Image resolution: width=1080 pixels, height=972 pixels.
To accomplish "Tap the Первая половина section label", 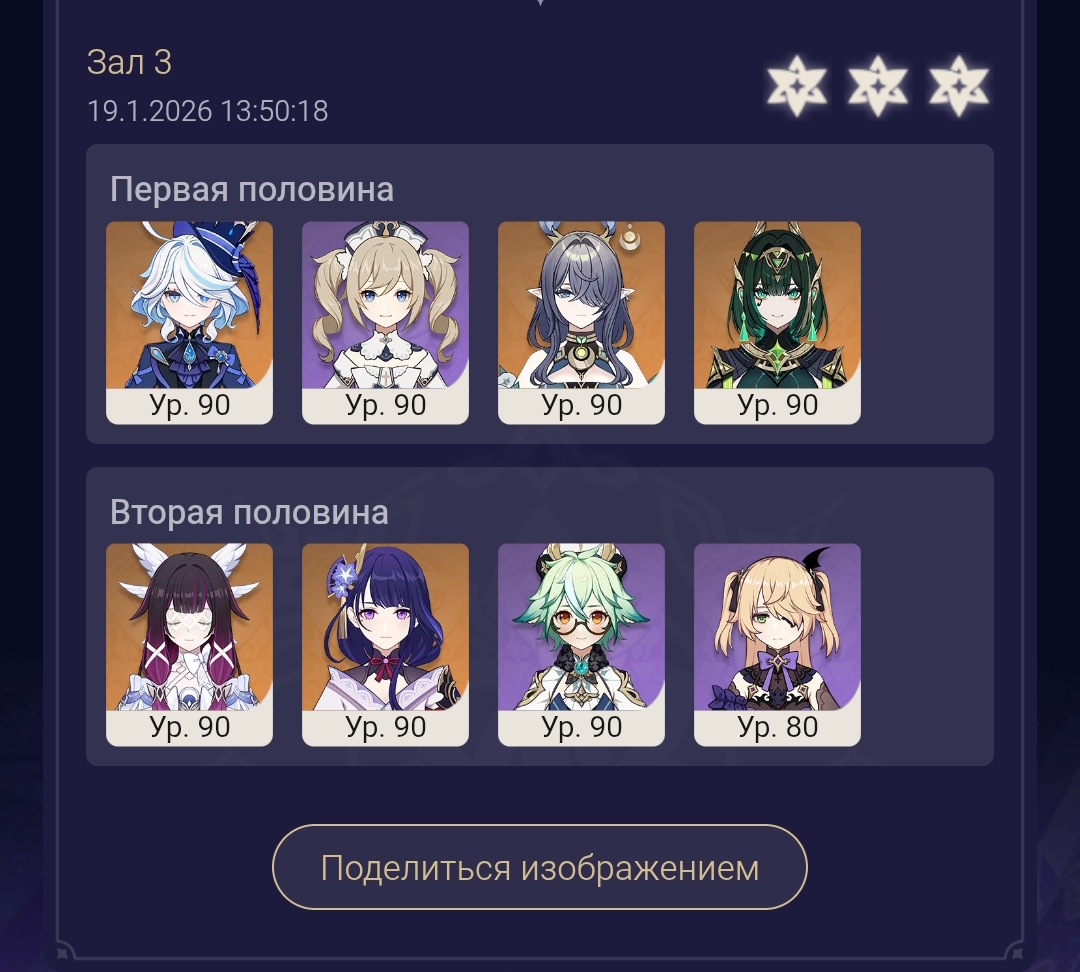I will click(251, 189).
